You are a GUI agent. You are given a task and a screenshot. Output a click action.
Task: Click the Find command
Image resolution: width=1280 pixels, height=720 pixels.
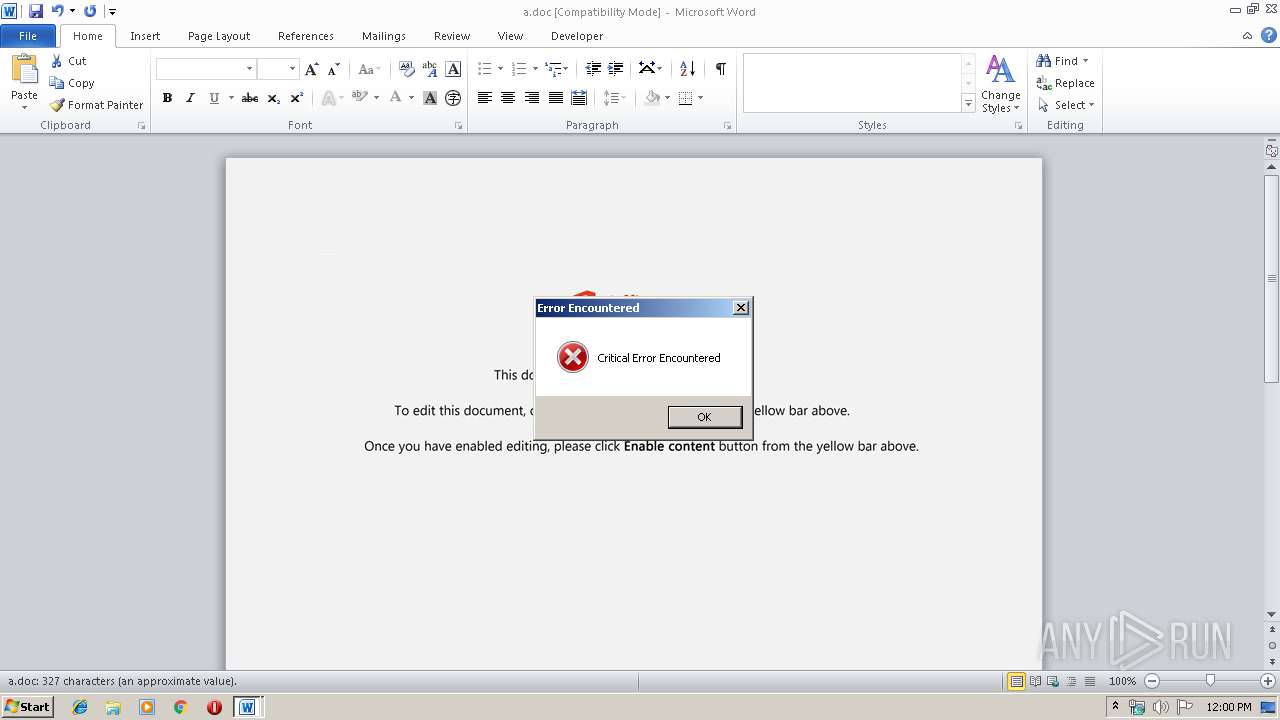coord(1062,61)
